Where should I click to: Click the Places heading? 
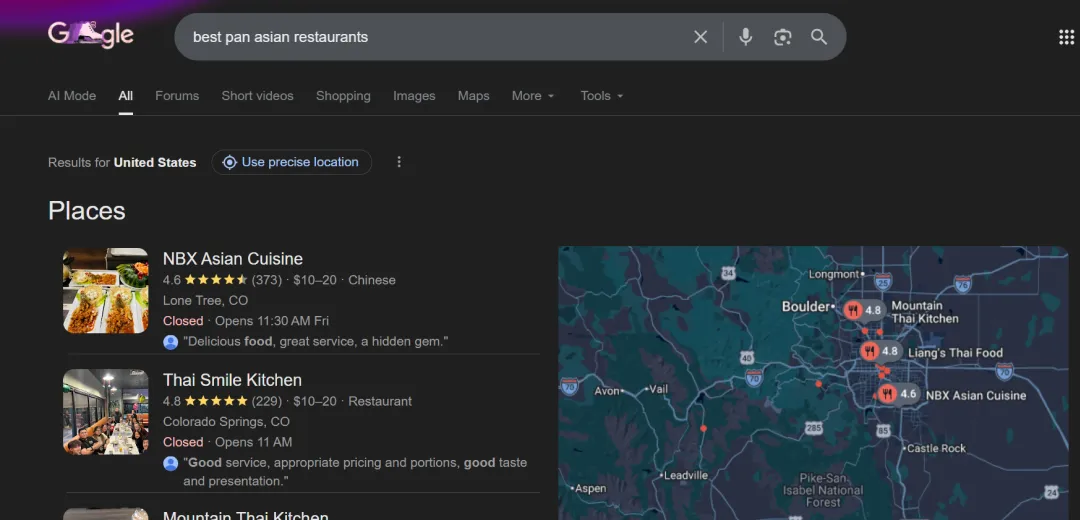click(87, 211)
